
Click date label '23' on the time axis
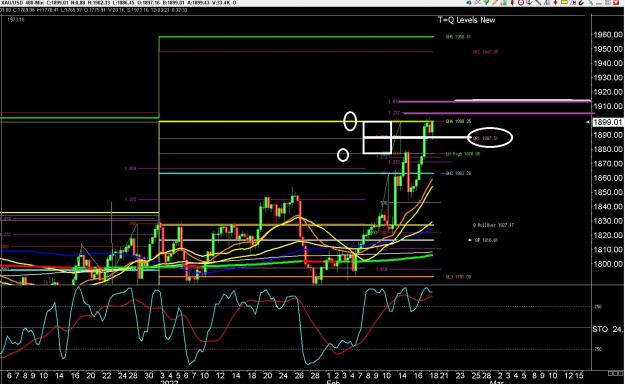click(x=460, y=376)
